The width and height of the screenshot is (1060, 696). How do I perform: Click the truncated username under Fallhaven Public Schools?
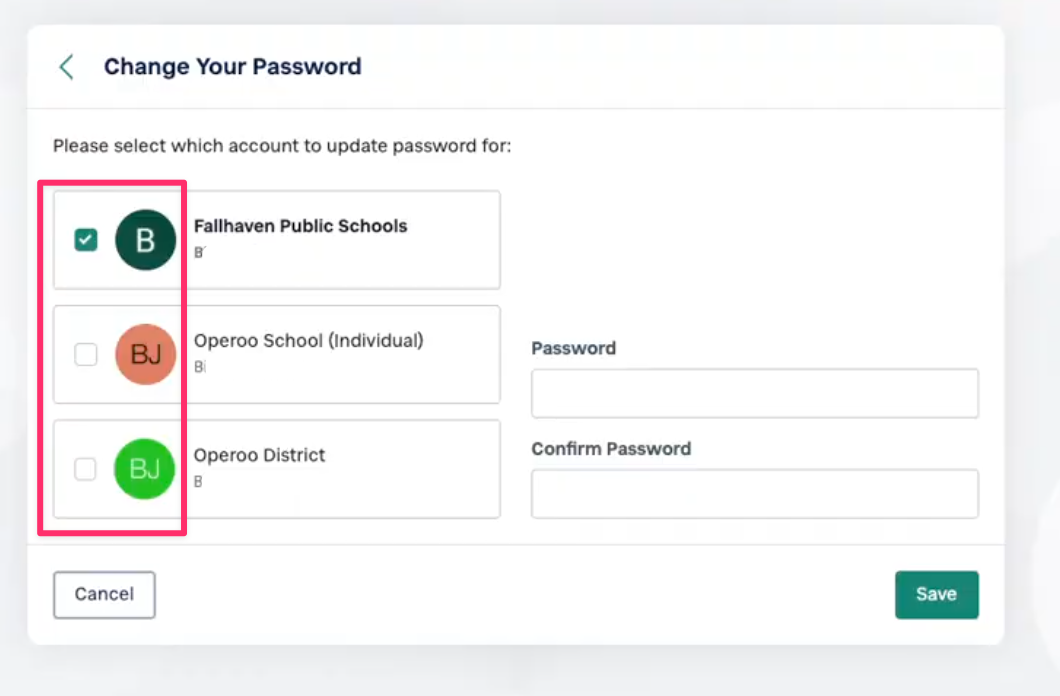point(199,253)
